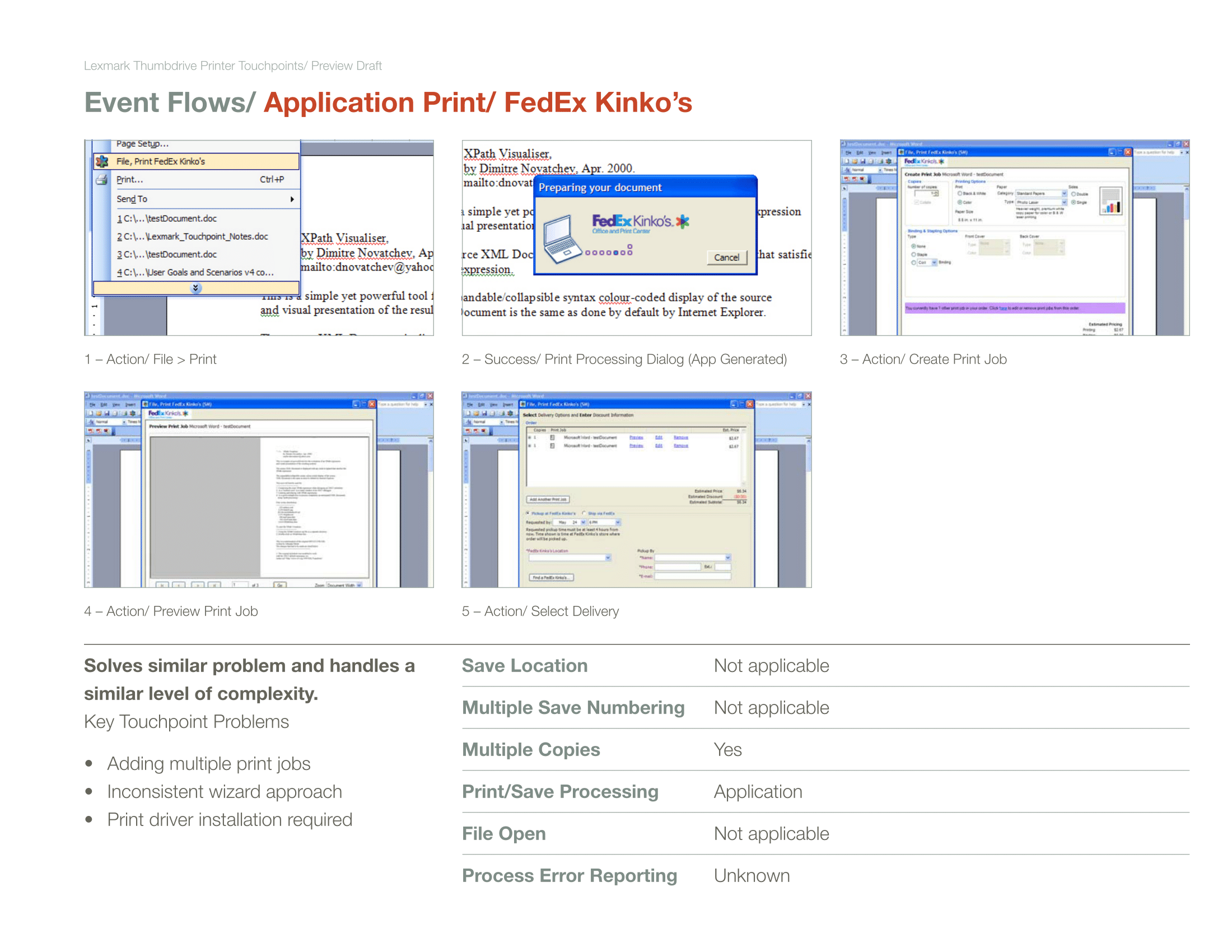Click the Order list scrollbar in Select Delivery

tap(744, 457)
